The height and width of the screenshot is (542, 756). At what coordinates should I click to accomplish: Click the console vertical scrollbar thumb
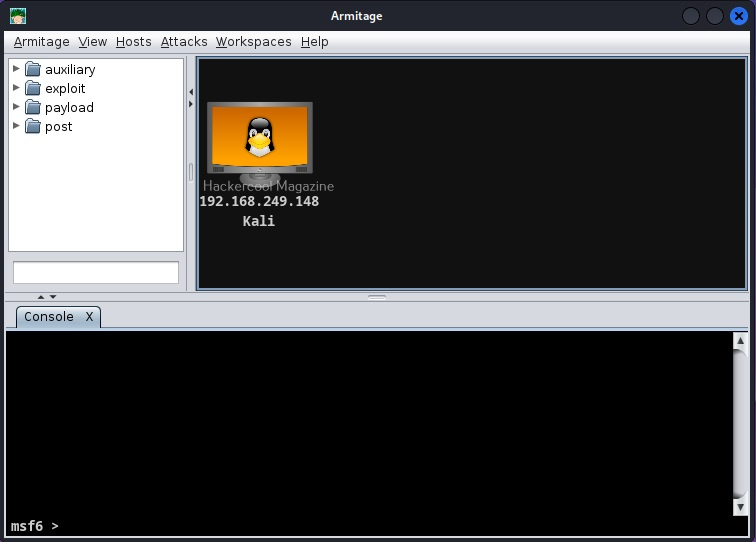click(x=740, y=424)
